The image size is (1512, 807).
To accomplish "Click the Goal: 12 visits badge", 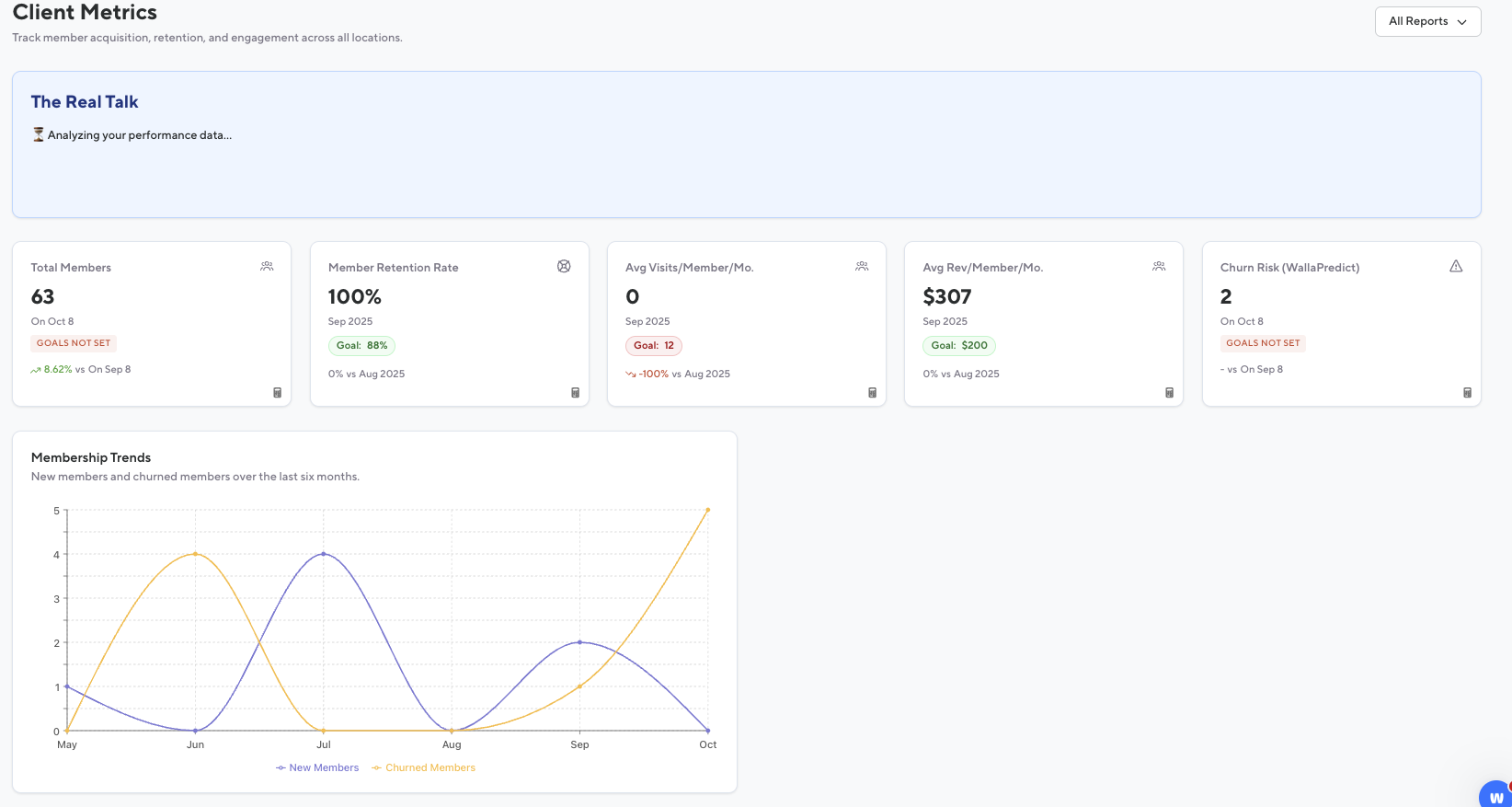I will [654, 346].
